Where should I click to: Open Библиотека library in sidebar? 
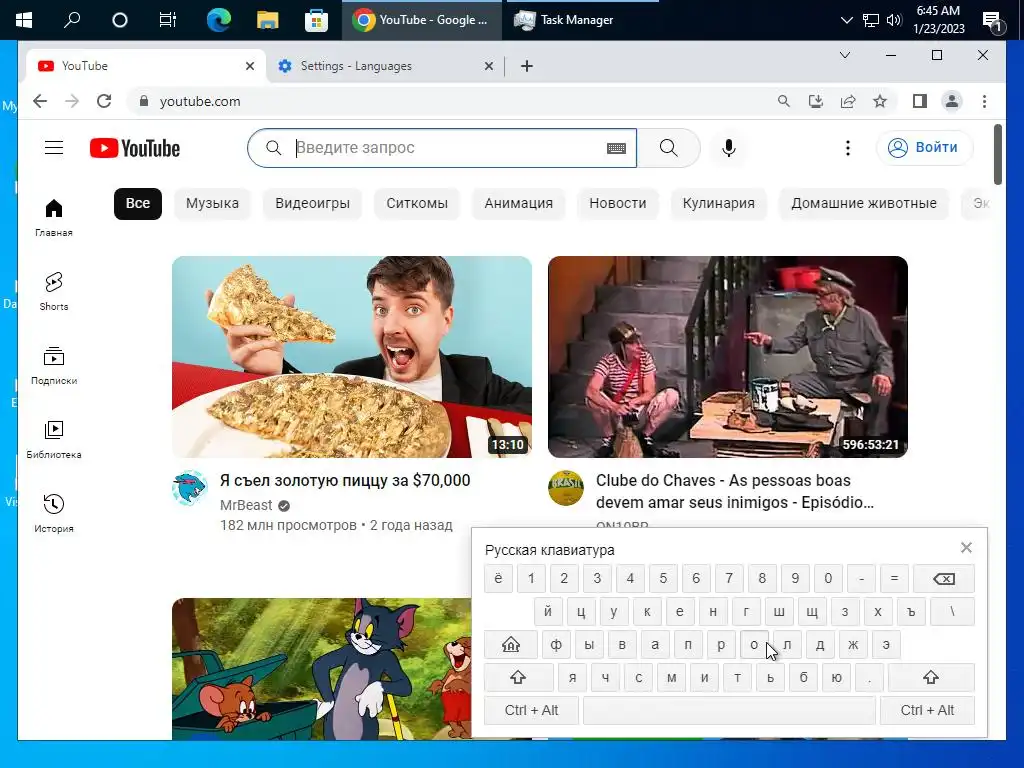click(x=54, y=440)
